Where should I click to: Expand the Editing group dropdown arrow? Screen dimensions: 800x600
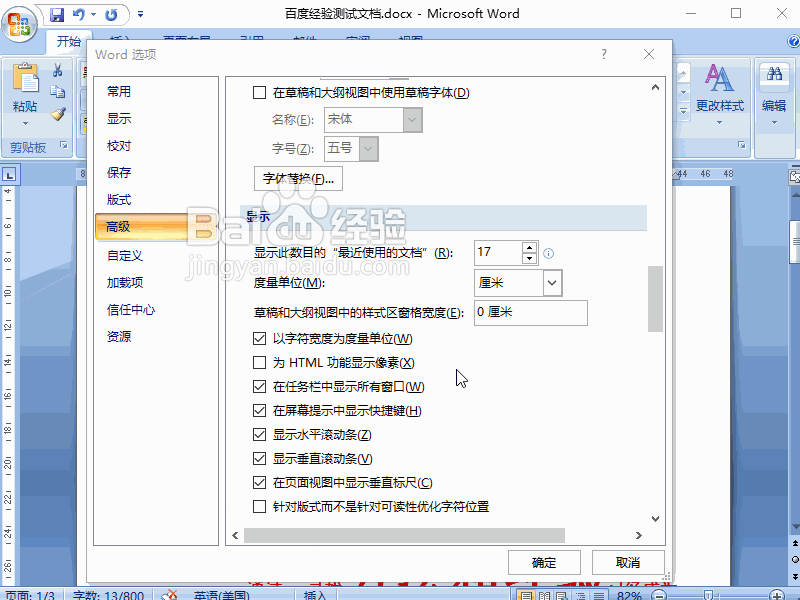coord(774,122)
